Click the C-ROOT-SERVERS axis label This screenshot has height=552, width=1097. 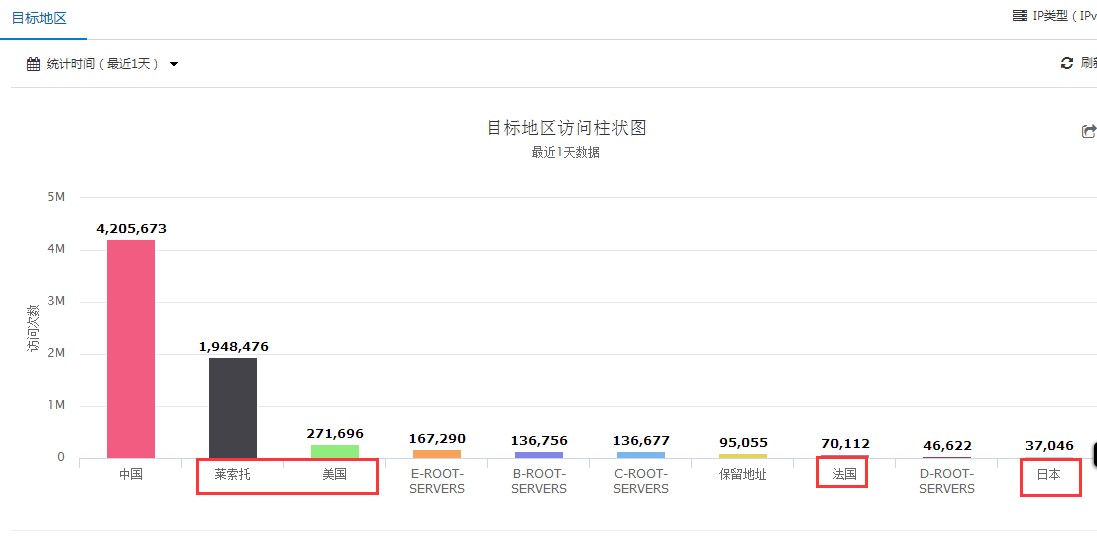tap(641, 481)
